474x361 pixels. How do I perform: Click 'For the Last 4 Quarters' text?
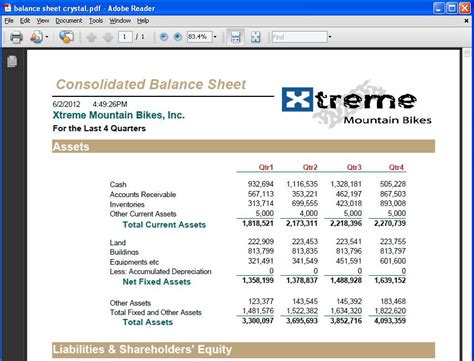click(x=99, y=128)
